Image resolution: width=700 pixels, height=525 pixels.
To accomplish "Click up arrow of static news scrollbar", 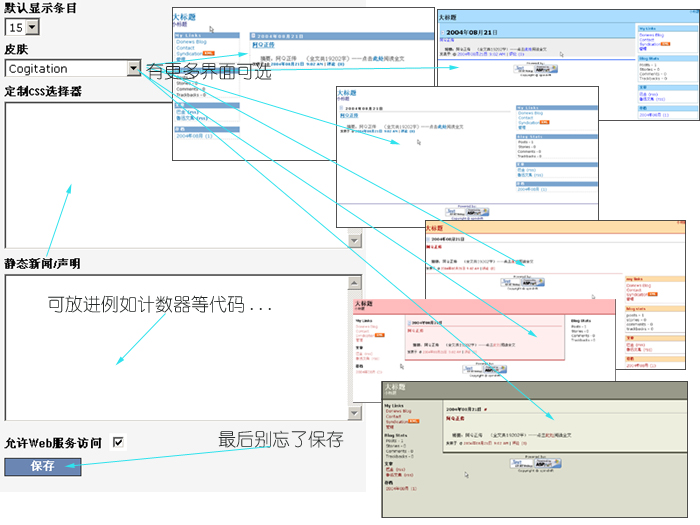I will click(x=354, y=282).
